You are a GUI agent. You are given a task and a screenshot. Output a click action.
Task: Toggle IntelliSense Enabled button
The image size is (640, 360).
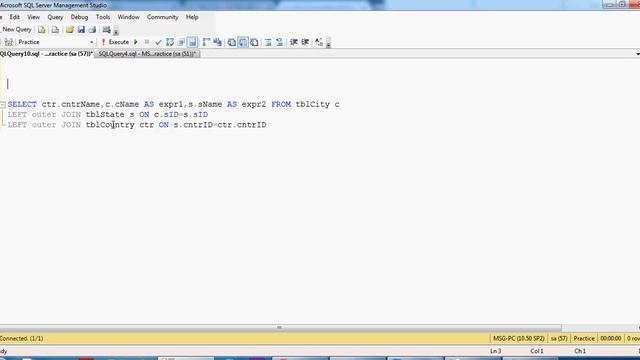(192, 42)
